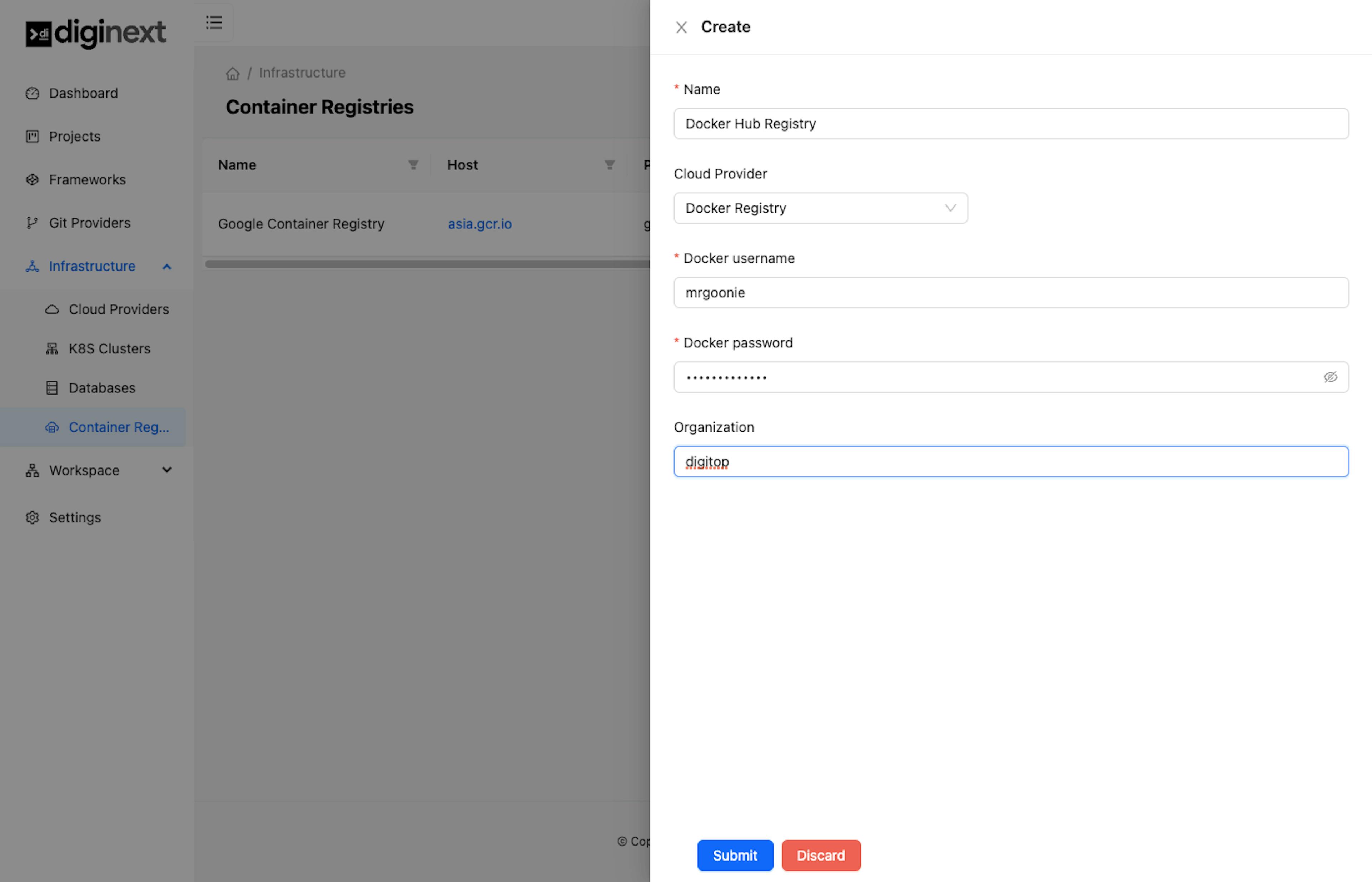Screen dimensions: 1372x882
Task: Click the Organization input field
Action: [x=1012, y=461]
